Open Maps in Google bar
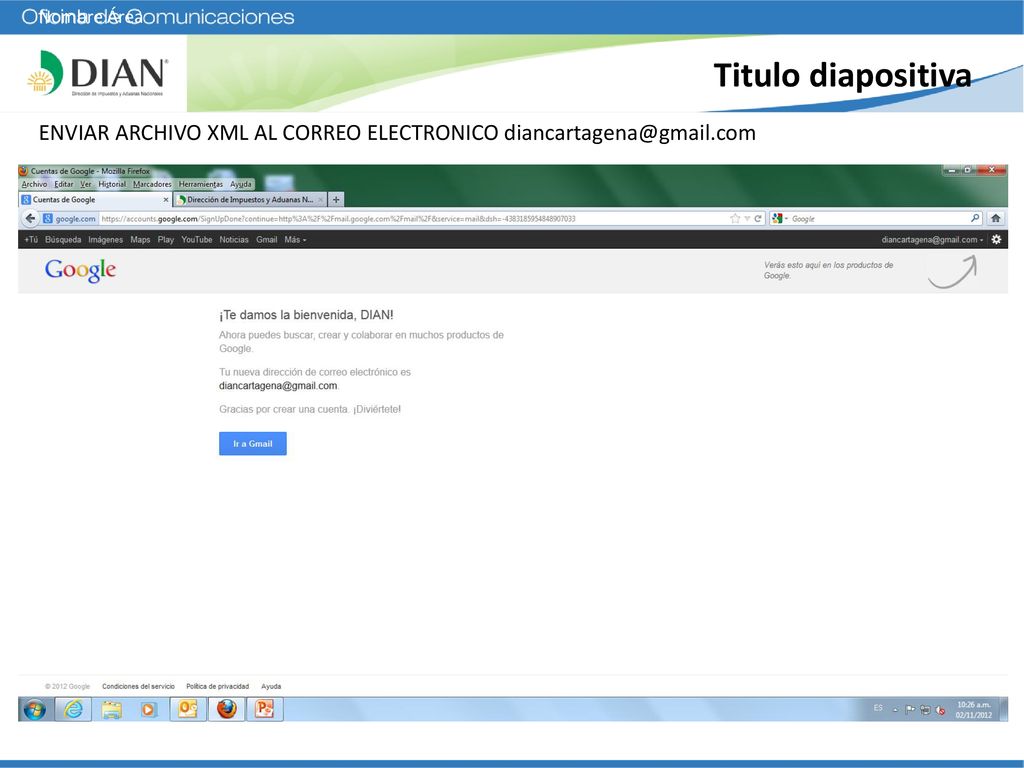Screen dimensions: 1024x768 (x=140, y=240)
